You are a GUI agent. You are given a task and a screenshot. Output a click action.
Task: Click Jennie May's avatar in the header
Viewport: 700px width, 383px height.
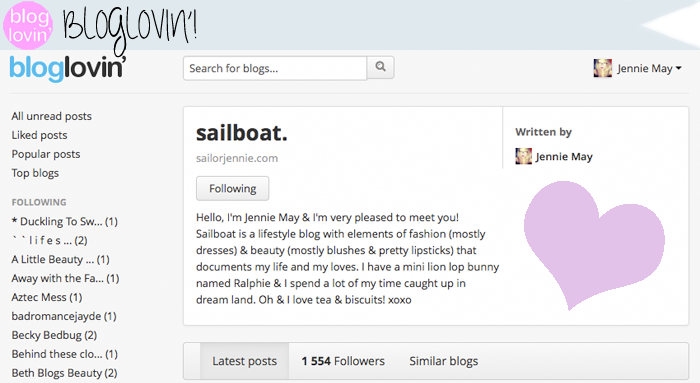tap(603, 68)
